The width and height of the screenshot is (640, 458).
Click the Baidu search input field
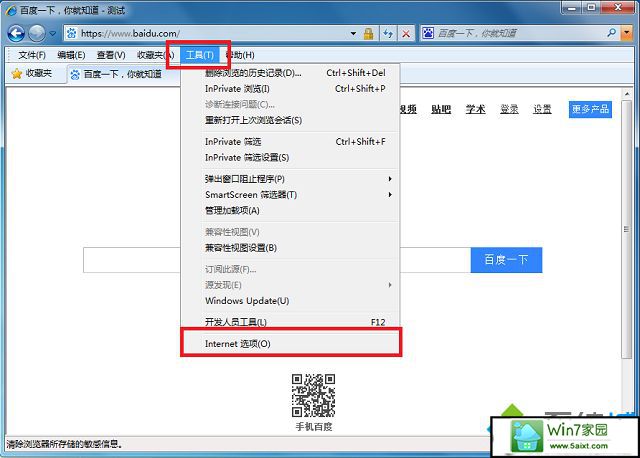(x=277, y=260)
